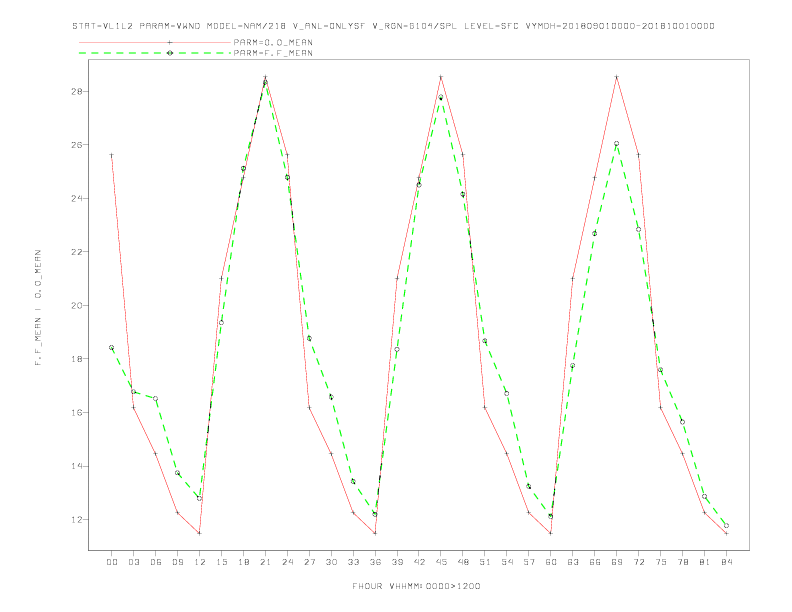Click the green F.F_MEAN peak marker at hour 45
The height and width of the screenshot is (612, 792).
(x=441, y=97)
